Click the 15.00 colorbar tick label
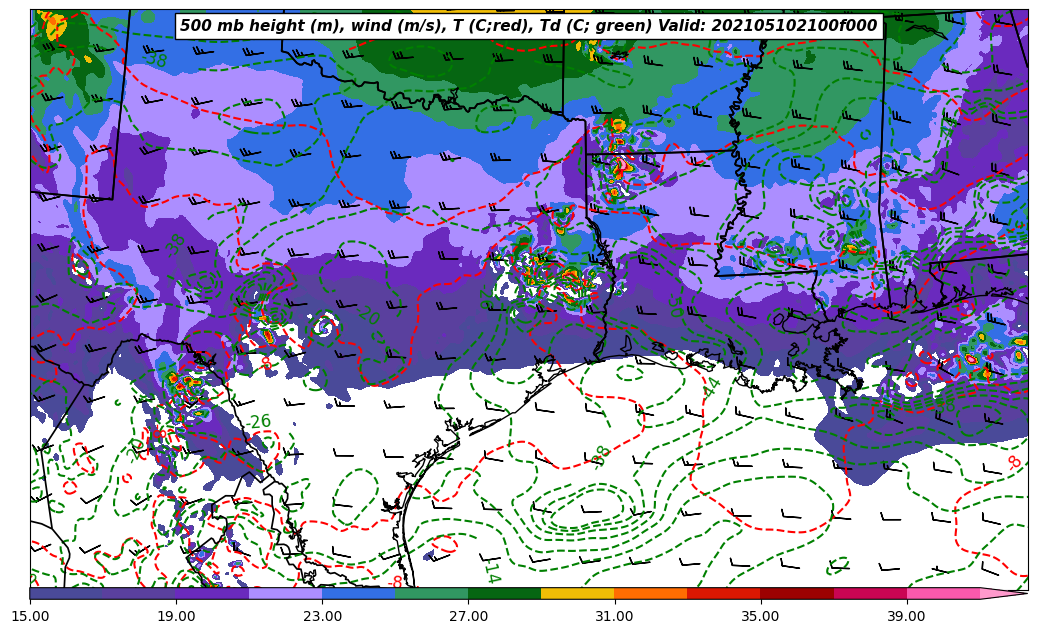 click(x=30, y=616)
